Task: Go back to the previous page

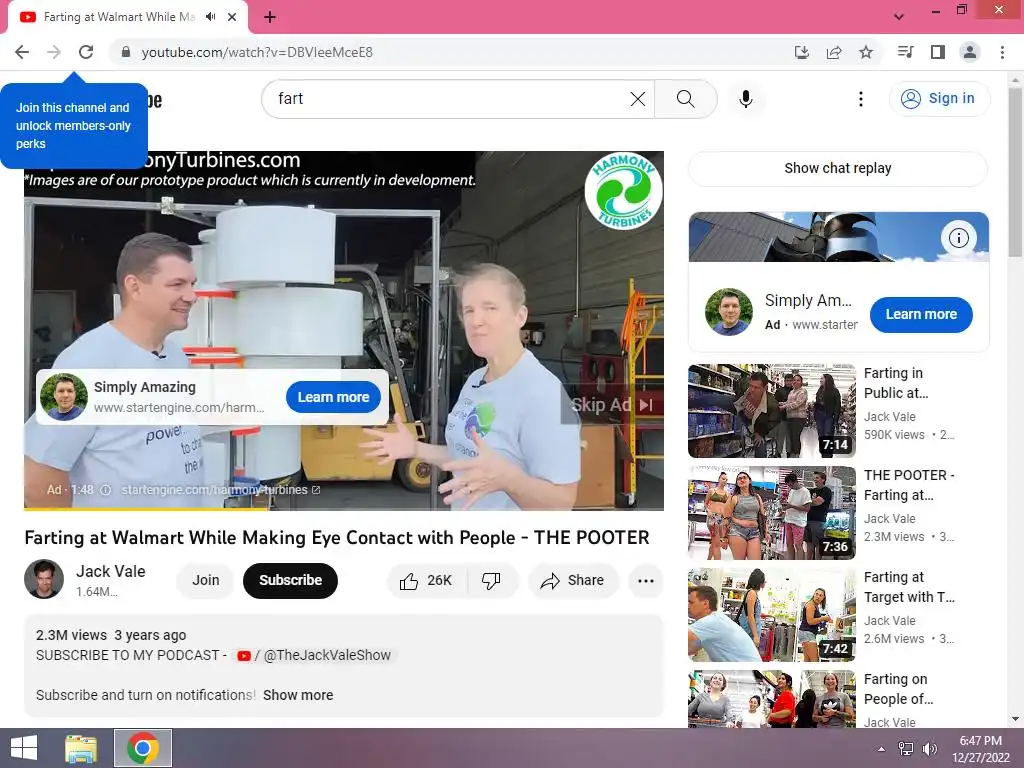Action: (x=22, y=52)
